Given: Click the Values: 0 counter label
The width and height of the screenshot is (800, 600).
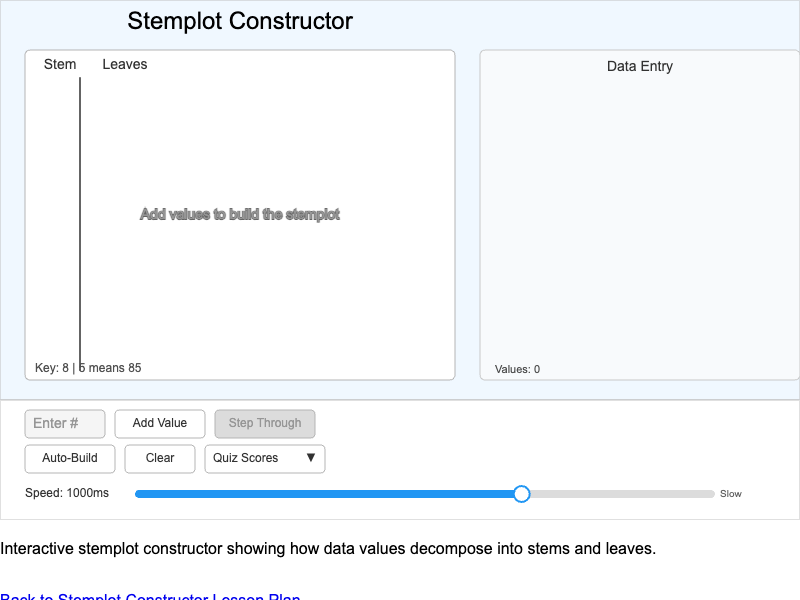Looking at the screenshot, I should pyautogui.click(x=515, y=369).
